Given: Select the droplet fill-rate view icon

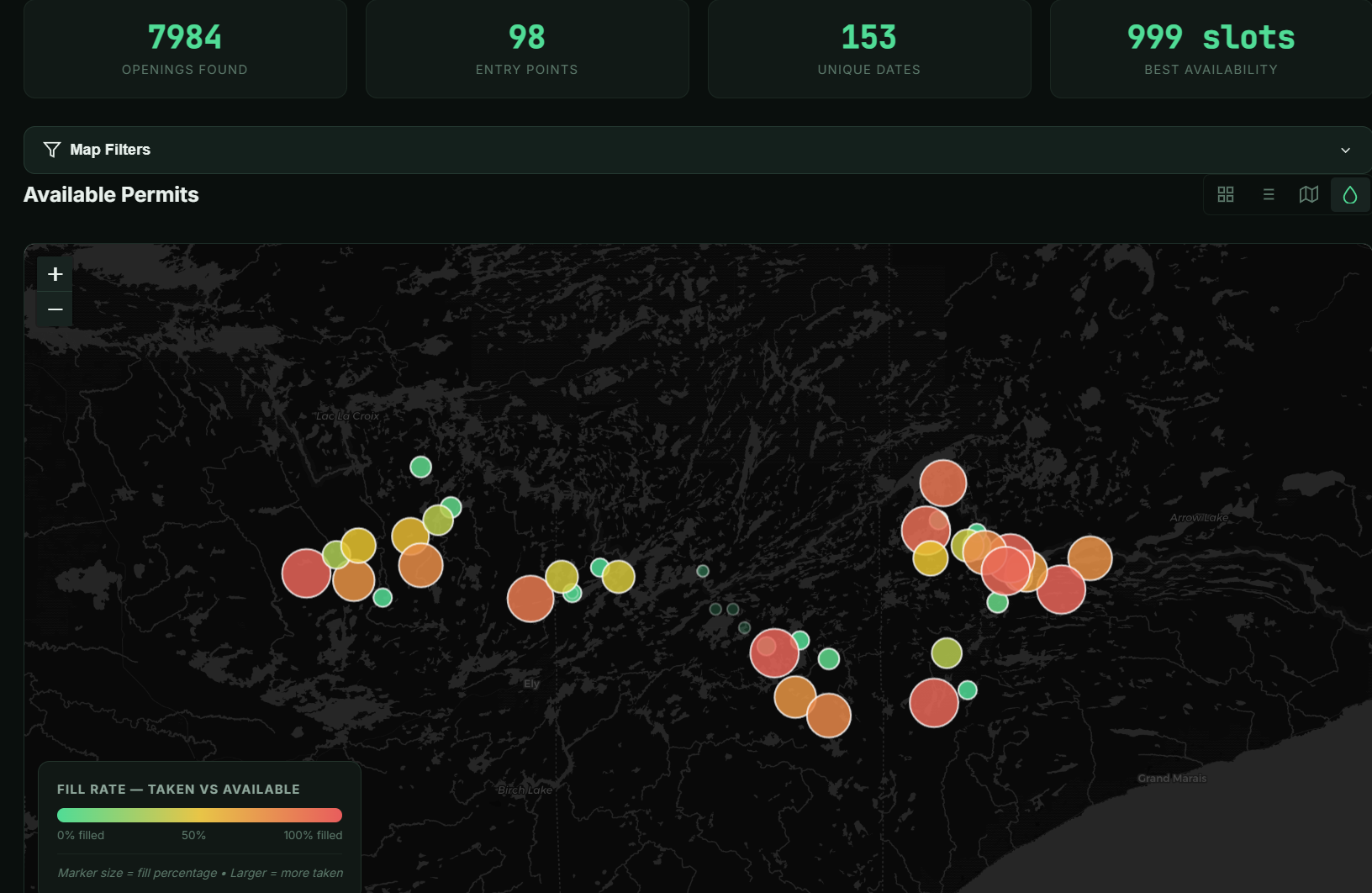Looking at the screenshot, I should pyautogui.click(x=1349, y=195).
